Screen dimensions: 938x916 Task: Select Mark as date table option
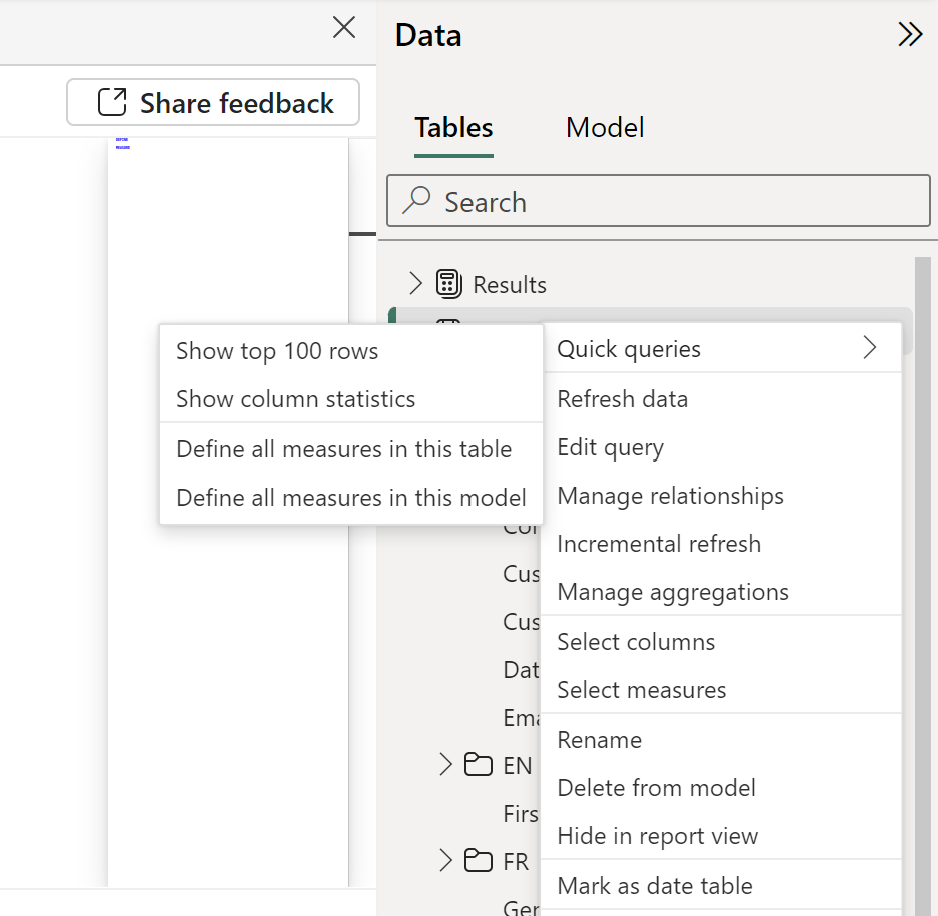click(x=655, y=885)
